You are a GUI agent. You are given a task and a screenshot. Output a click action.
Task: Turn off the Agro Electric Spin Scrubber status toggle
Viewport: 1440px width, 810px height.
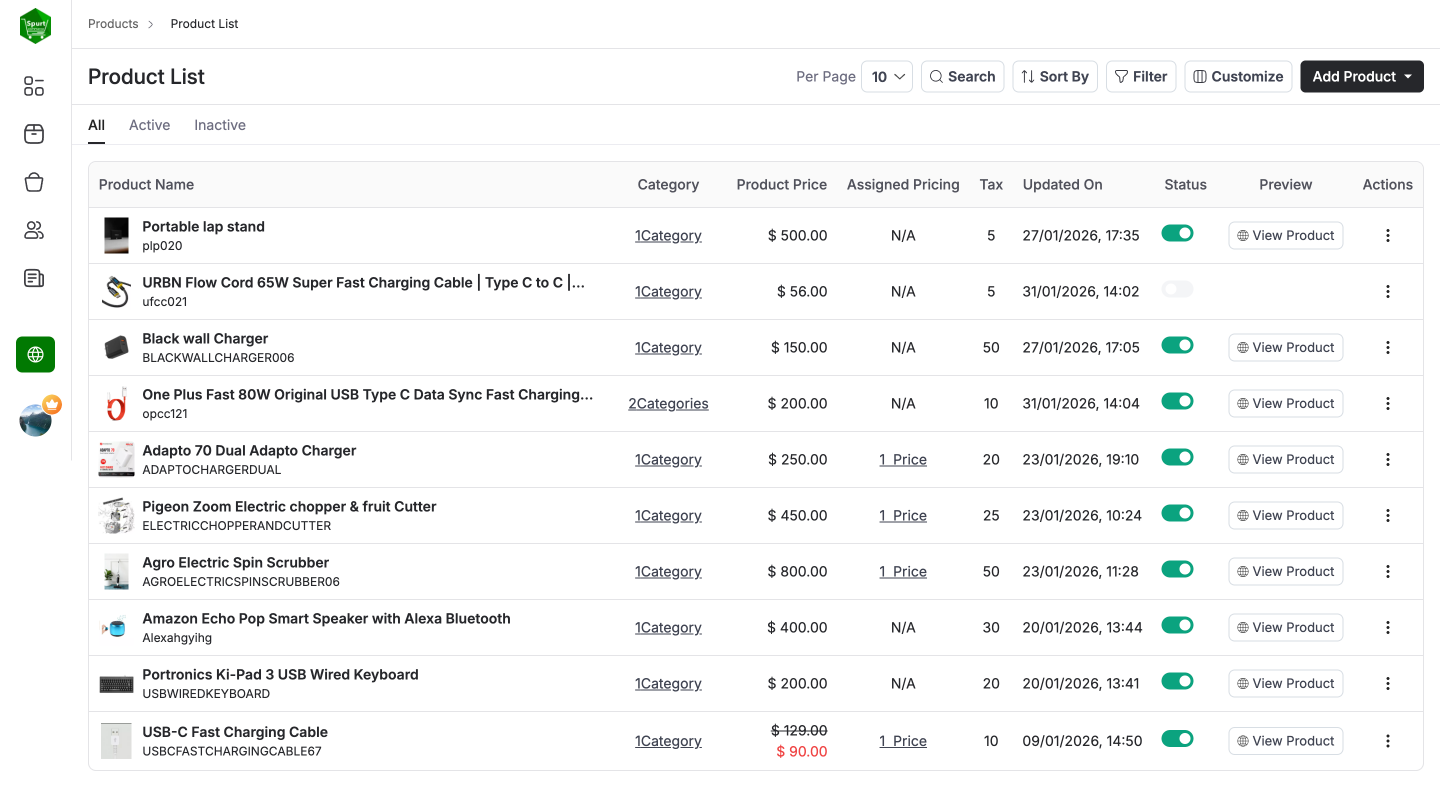[x=1177, y=568]
